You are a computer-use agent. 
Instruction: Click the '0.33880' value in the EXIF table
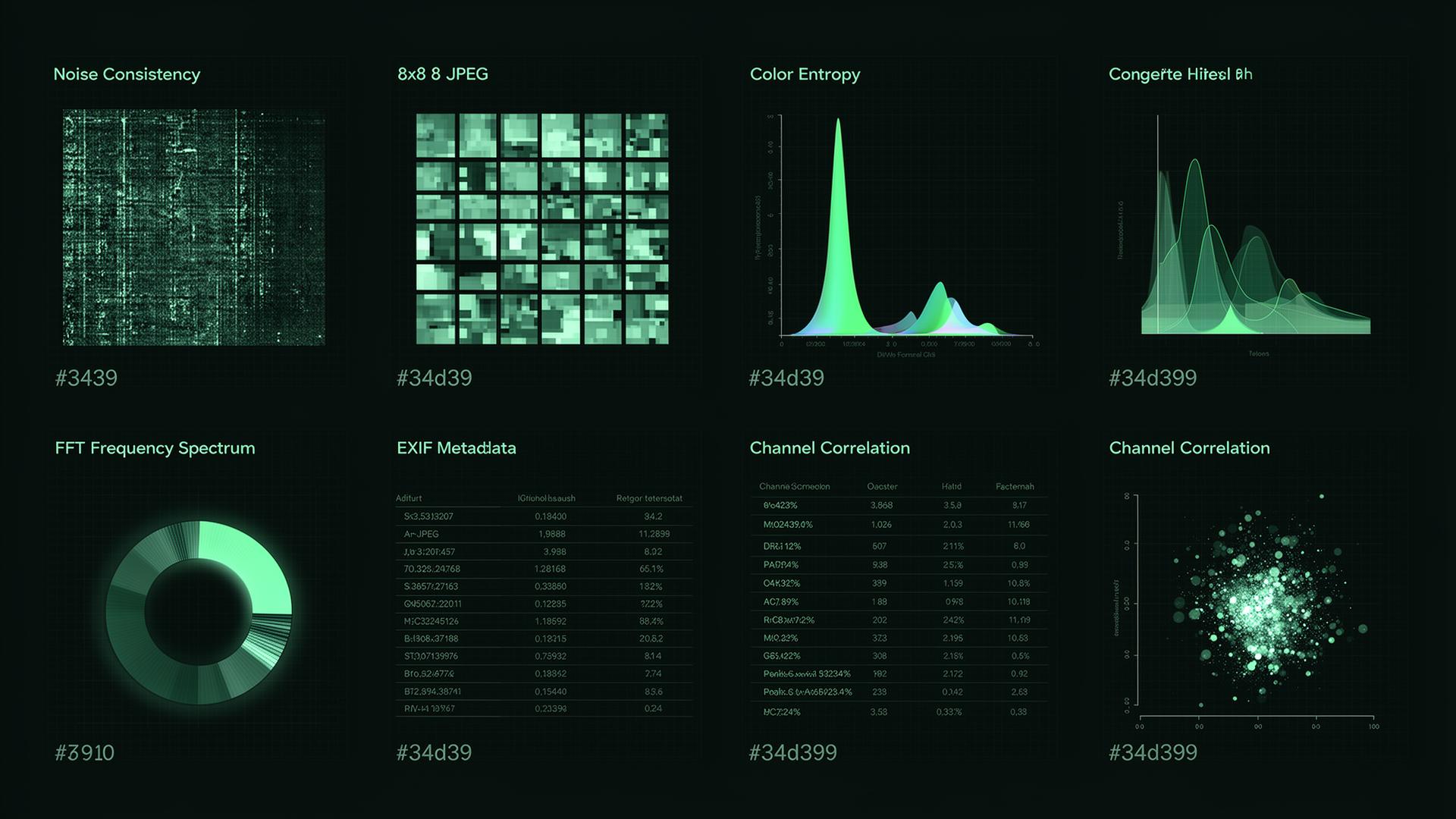tap(550, 586)
